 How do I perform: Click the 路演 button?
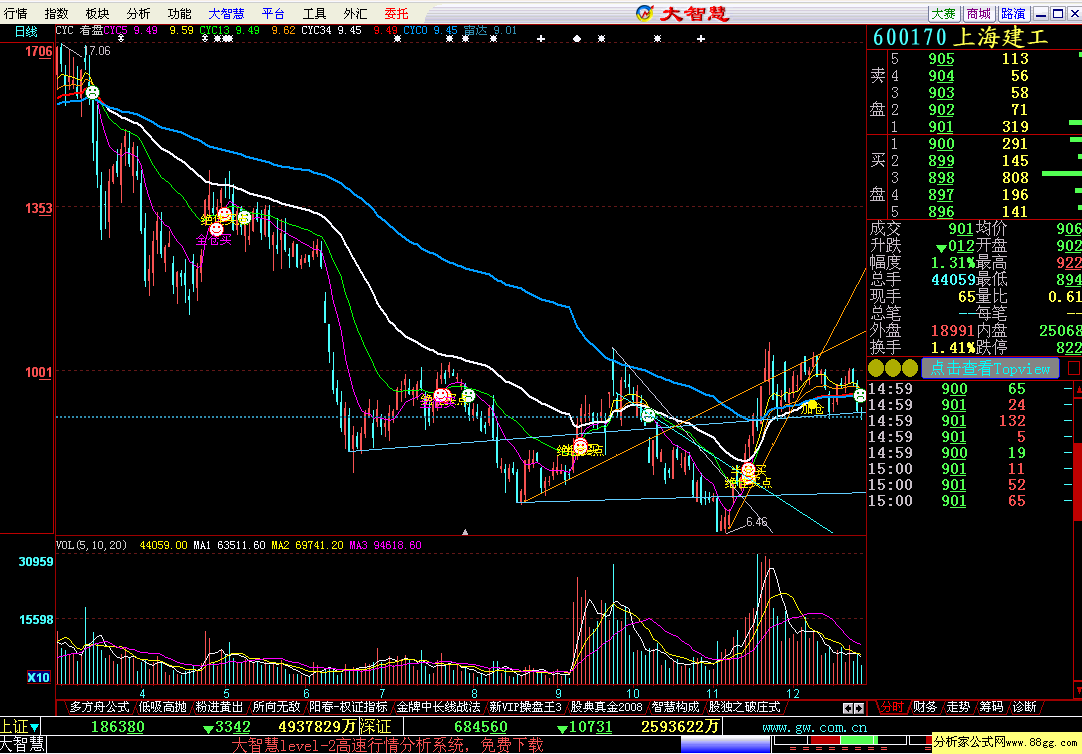pos(1013,14)
